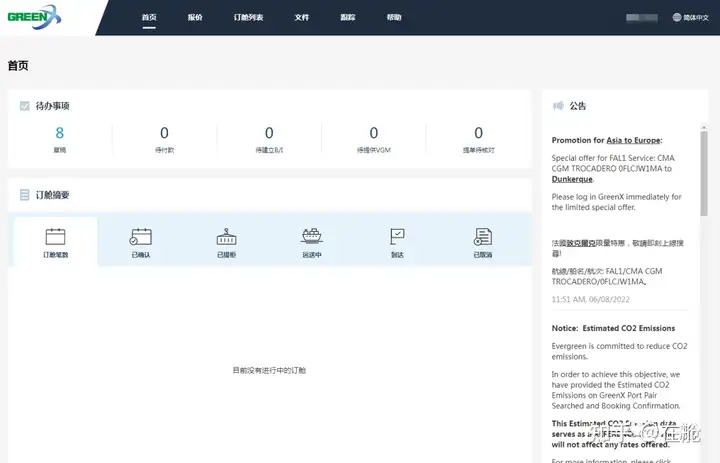The width and height of the screenshot is (720, 463).
Task: Switch to the 运送中 ship in-transit tab
Action: [312, 242]
